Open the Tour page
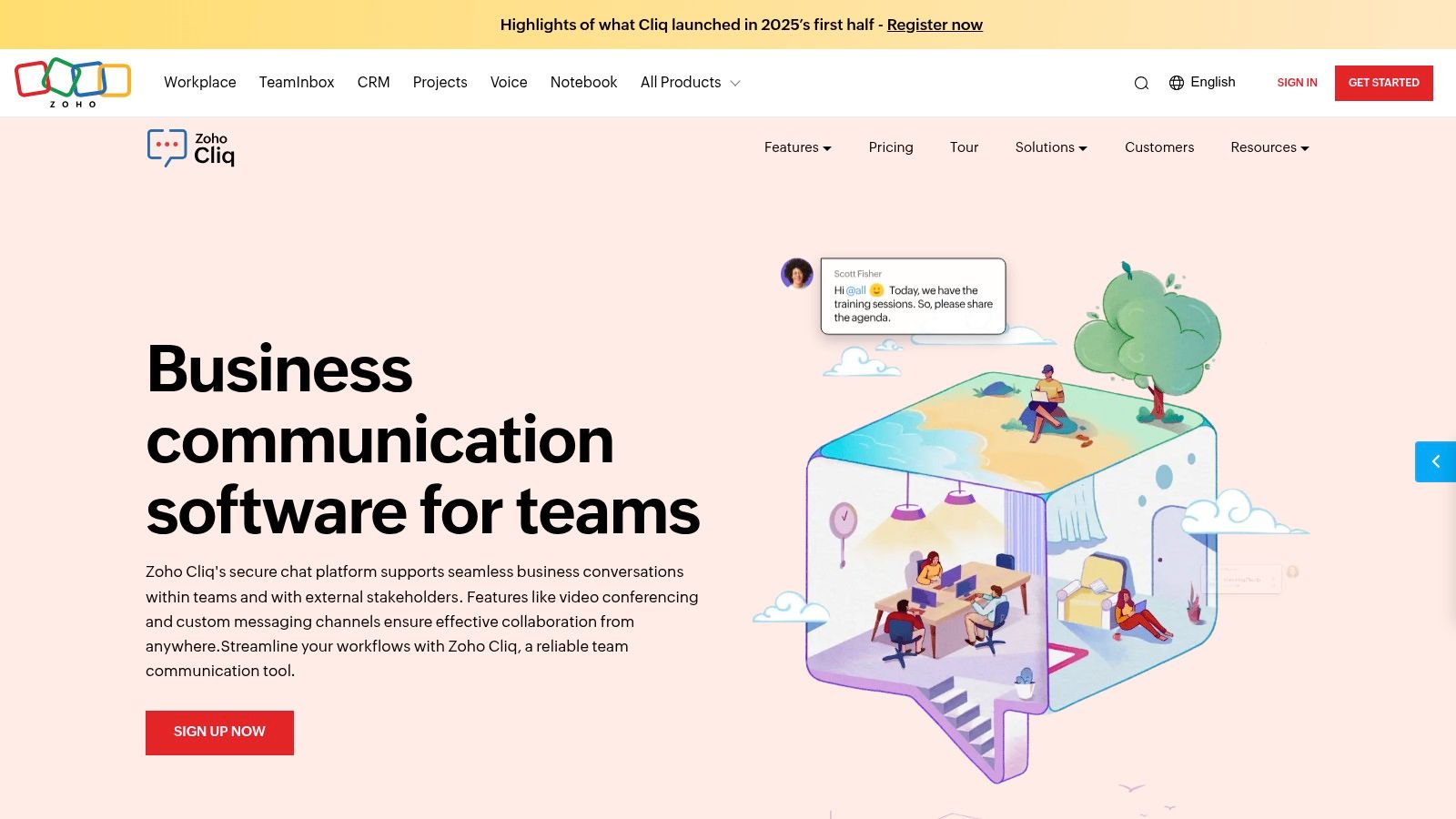The width and height of the screenshot is (1456, 819). click(964, 147)
